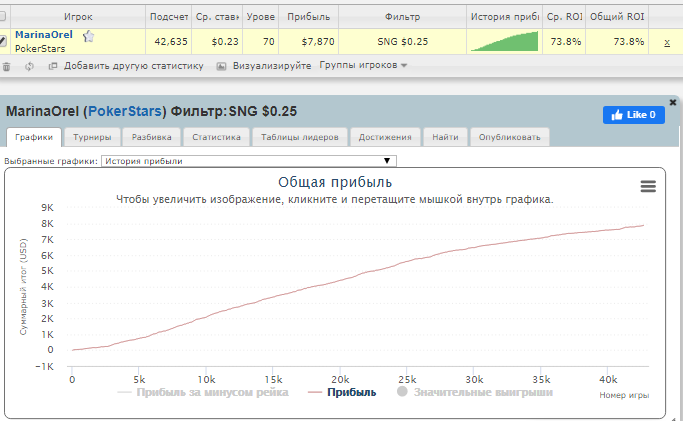
Task: Click the trash delete icon
Action: (x=7, y=67)
